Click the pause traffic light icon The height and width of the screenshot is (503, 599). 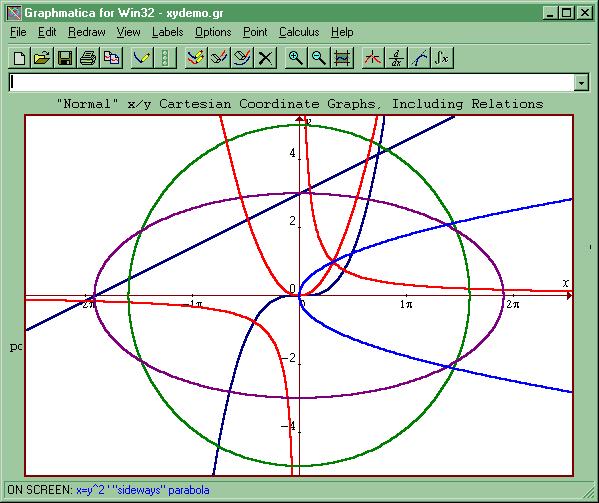click(165, 58)
